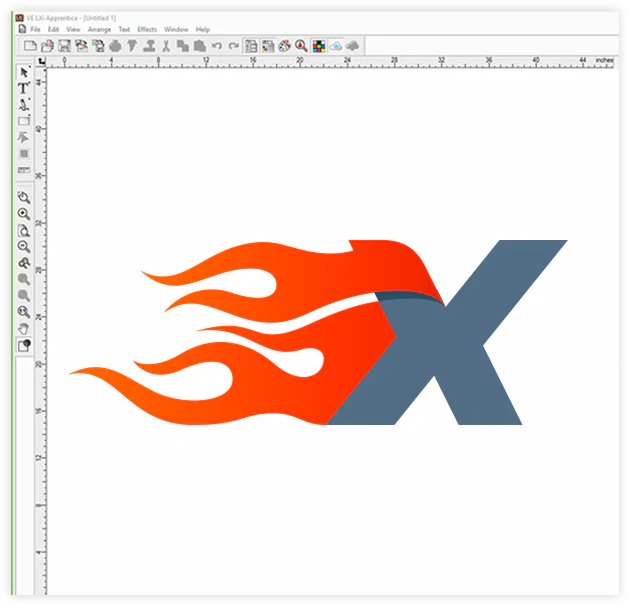Open the Help menu
Screen dimensions: 630x608
coord(203,30)
